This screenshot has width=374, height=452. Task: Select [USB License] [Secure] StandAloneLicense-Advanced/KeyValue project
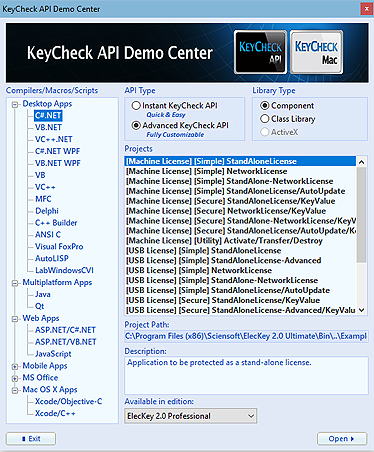[240, 310]
